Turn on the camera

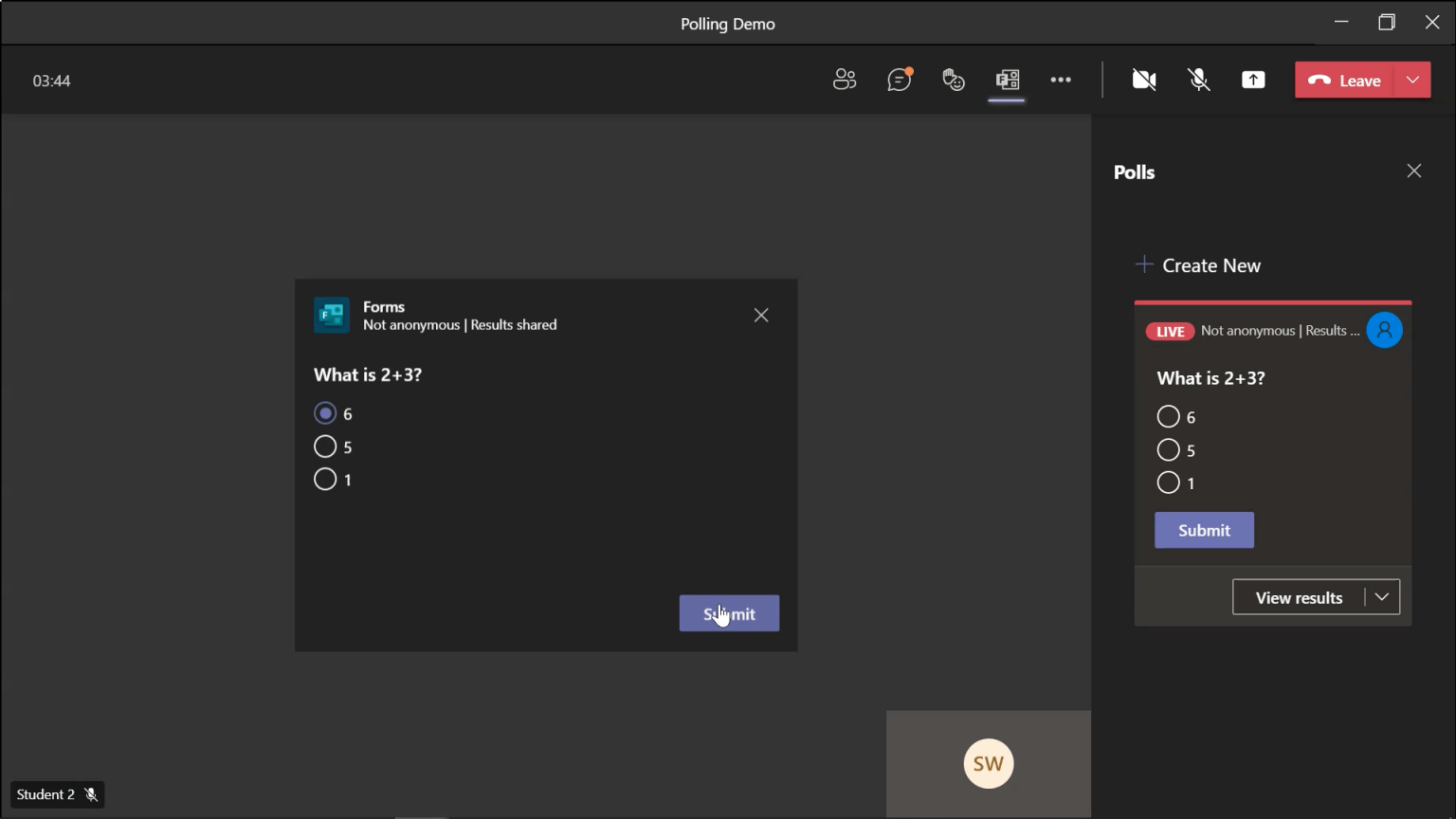tap(1143, 80)
